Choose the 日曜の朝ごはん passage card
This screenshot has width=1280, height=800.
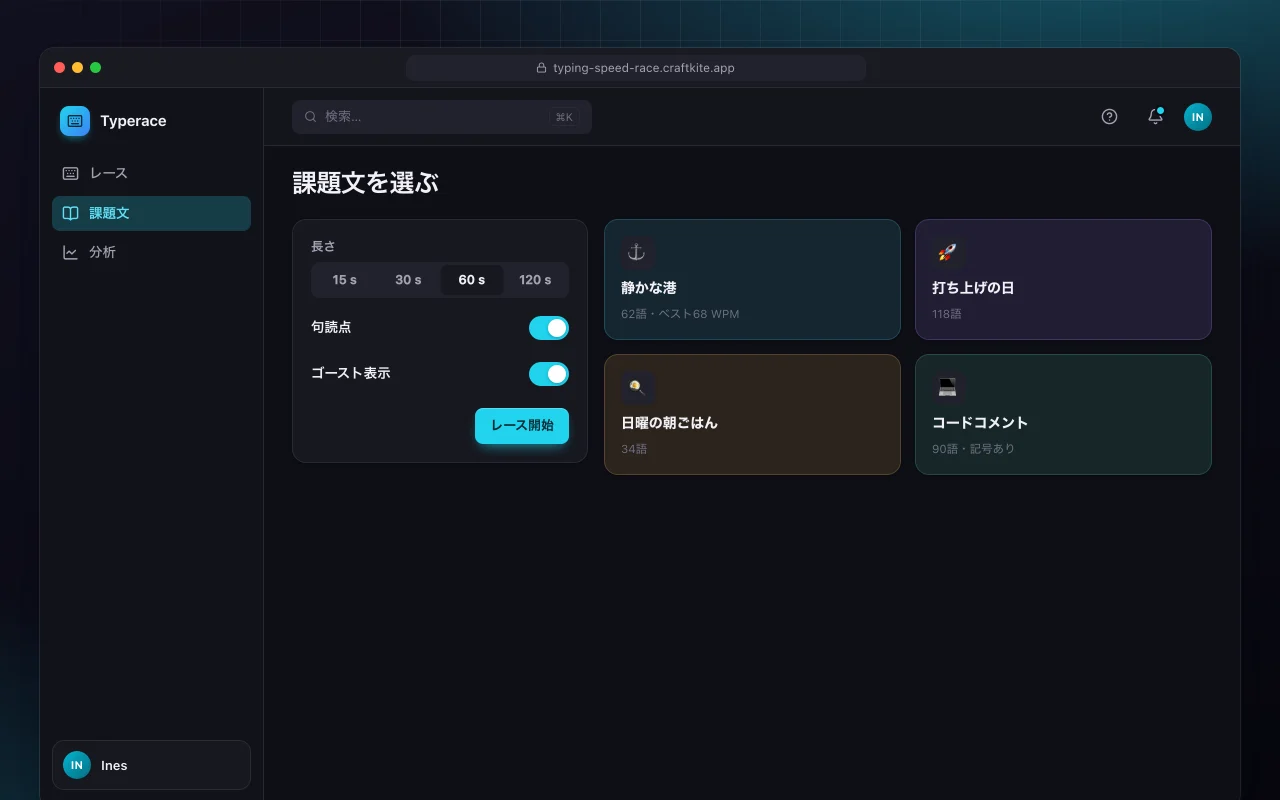752,414
